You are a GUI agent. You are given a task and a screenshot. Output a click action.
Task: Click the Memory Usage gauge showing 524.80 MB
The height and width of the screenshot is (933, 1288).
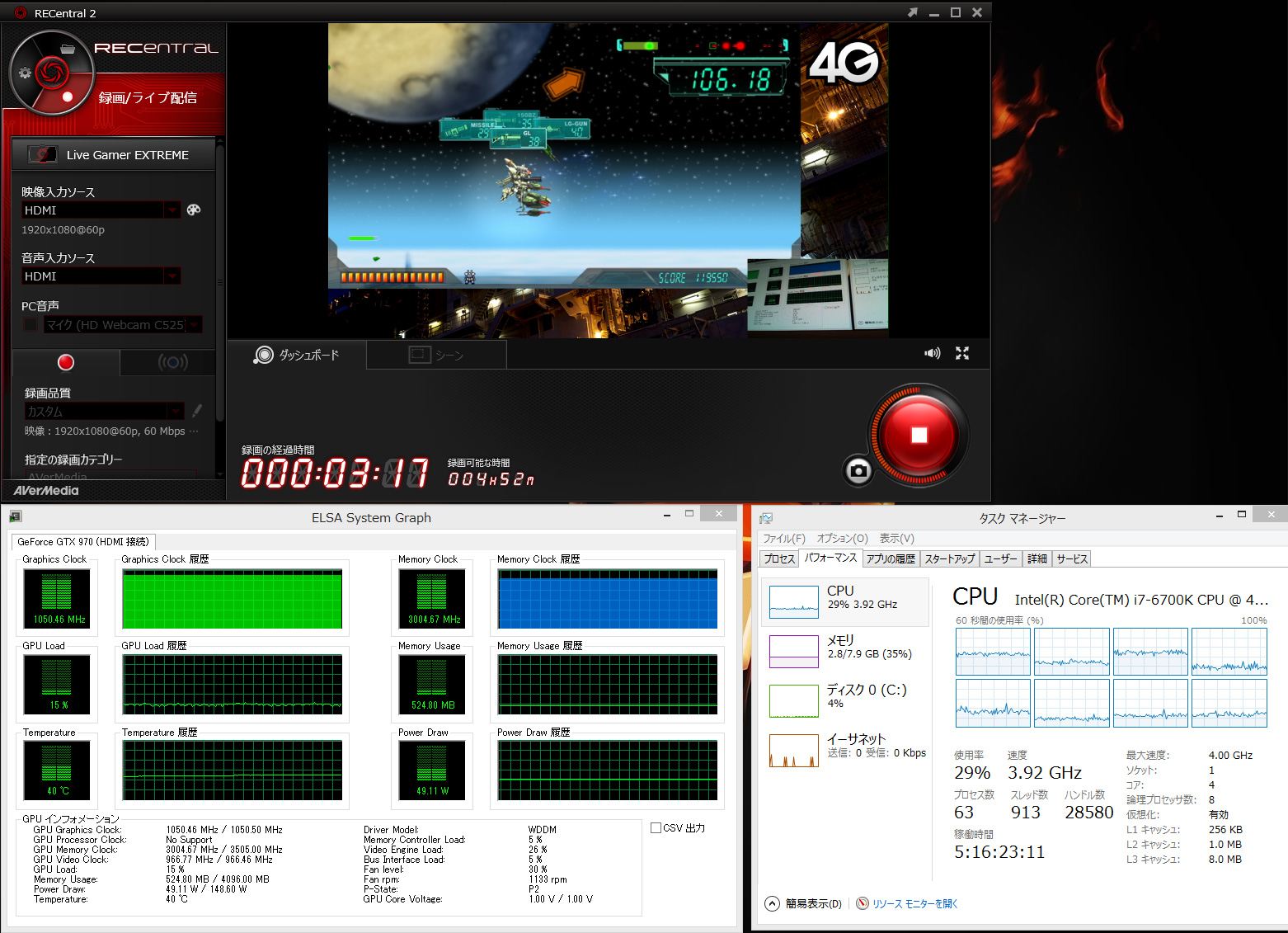[431, 684]
